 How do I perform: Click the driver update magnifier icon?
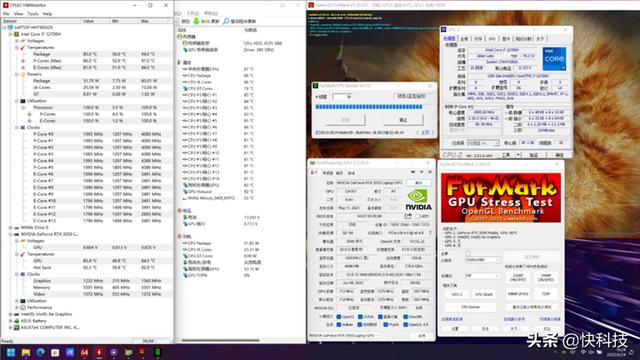(226, 21)
